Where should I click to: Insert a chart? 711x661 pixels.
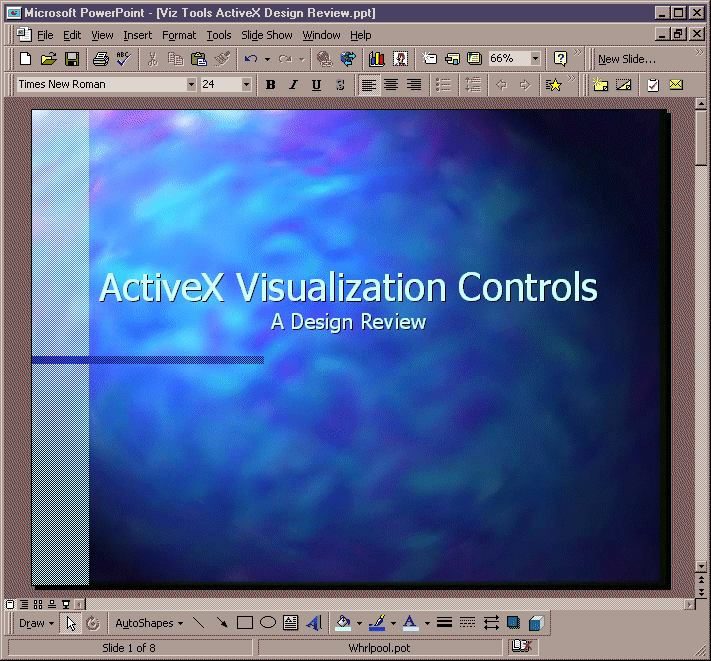tap(376, 58)
